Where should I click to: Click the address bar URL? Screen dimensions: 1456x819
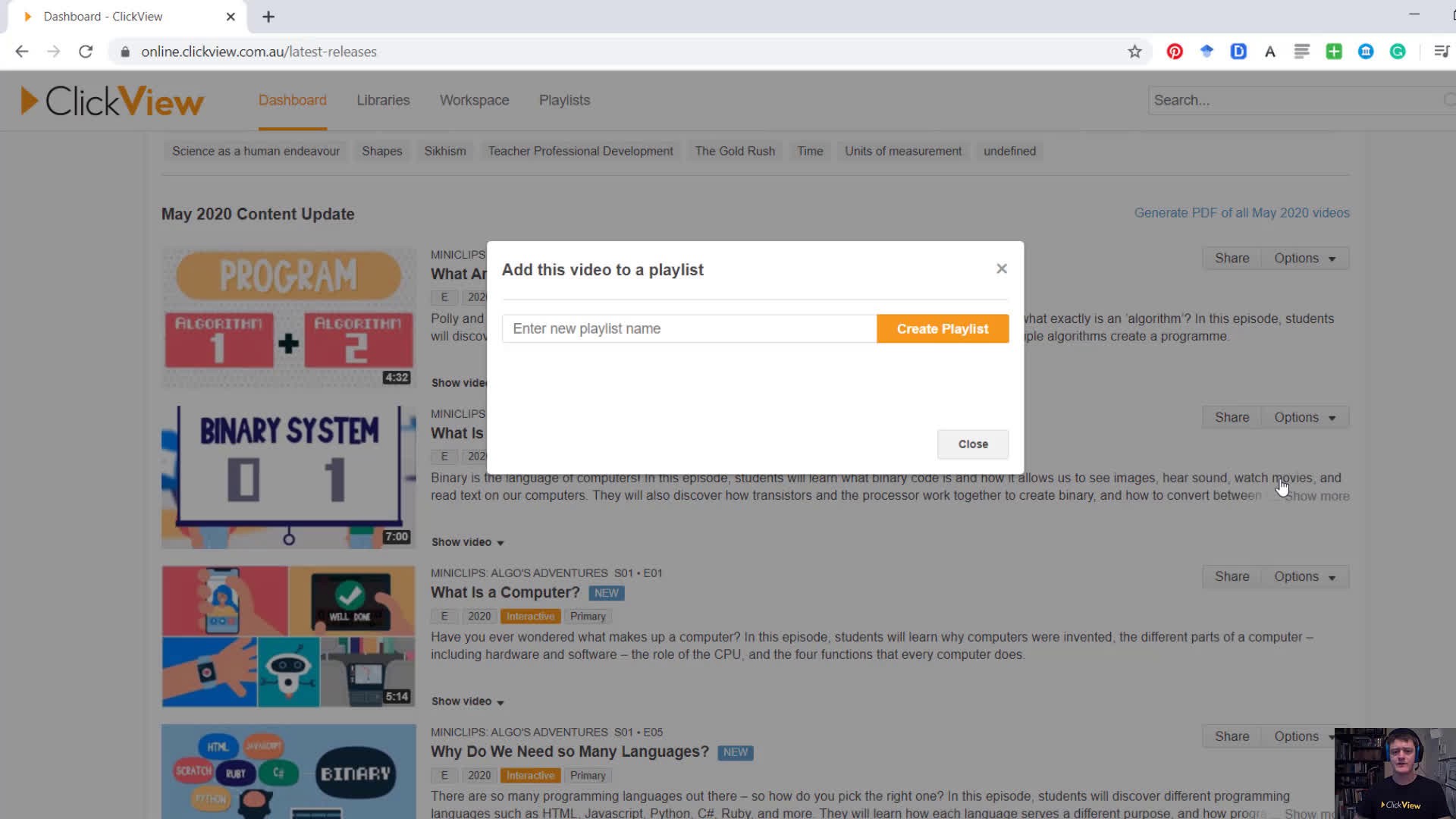click(x=259, y=52)
